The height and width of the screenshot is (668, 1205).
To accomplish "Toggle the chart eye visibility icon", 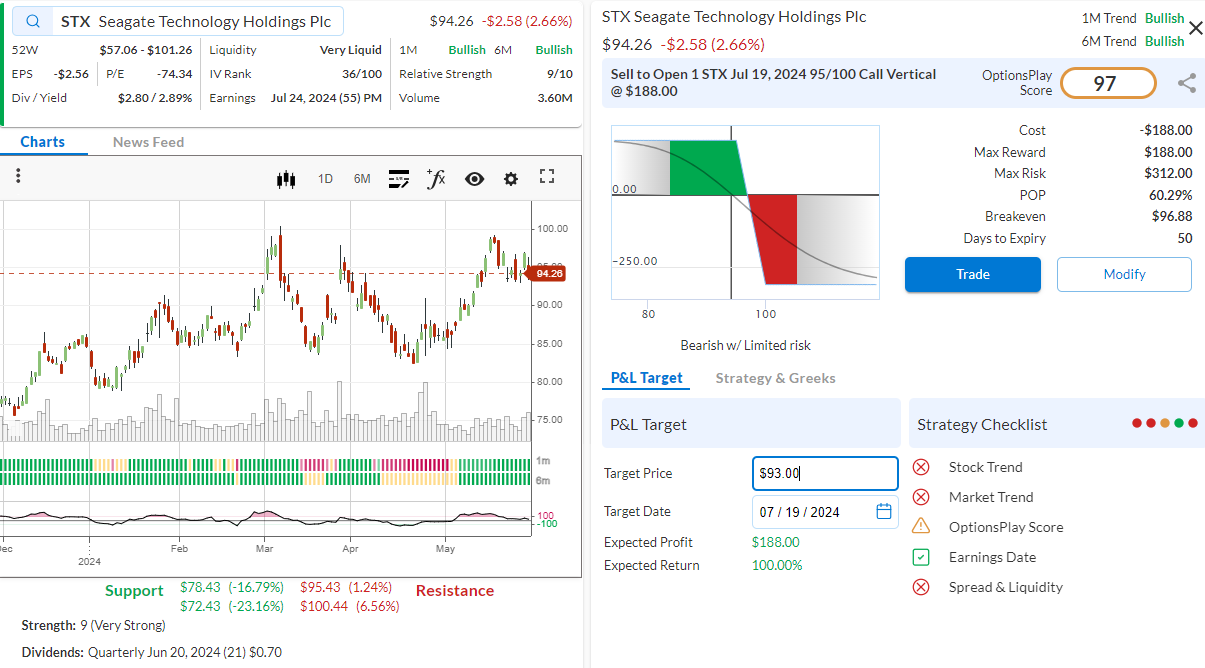I will pos(474,179).
